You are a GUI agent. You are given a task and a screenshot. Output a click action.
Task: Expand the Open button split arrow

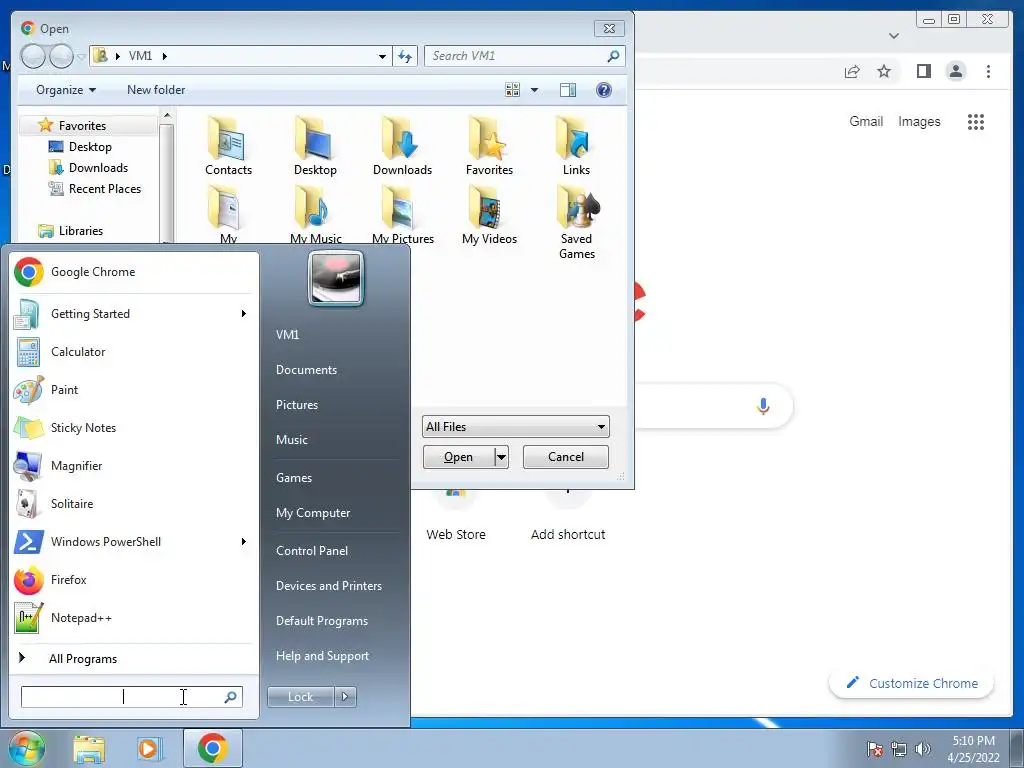coord(502,457)
